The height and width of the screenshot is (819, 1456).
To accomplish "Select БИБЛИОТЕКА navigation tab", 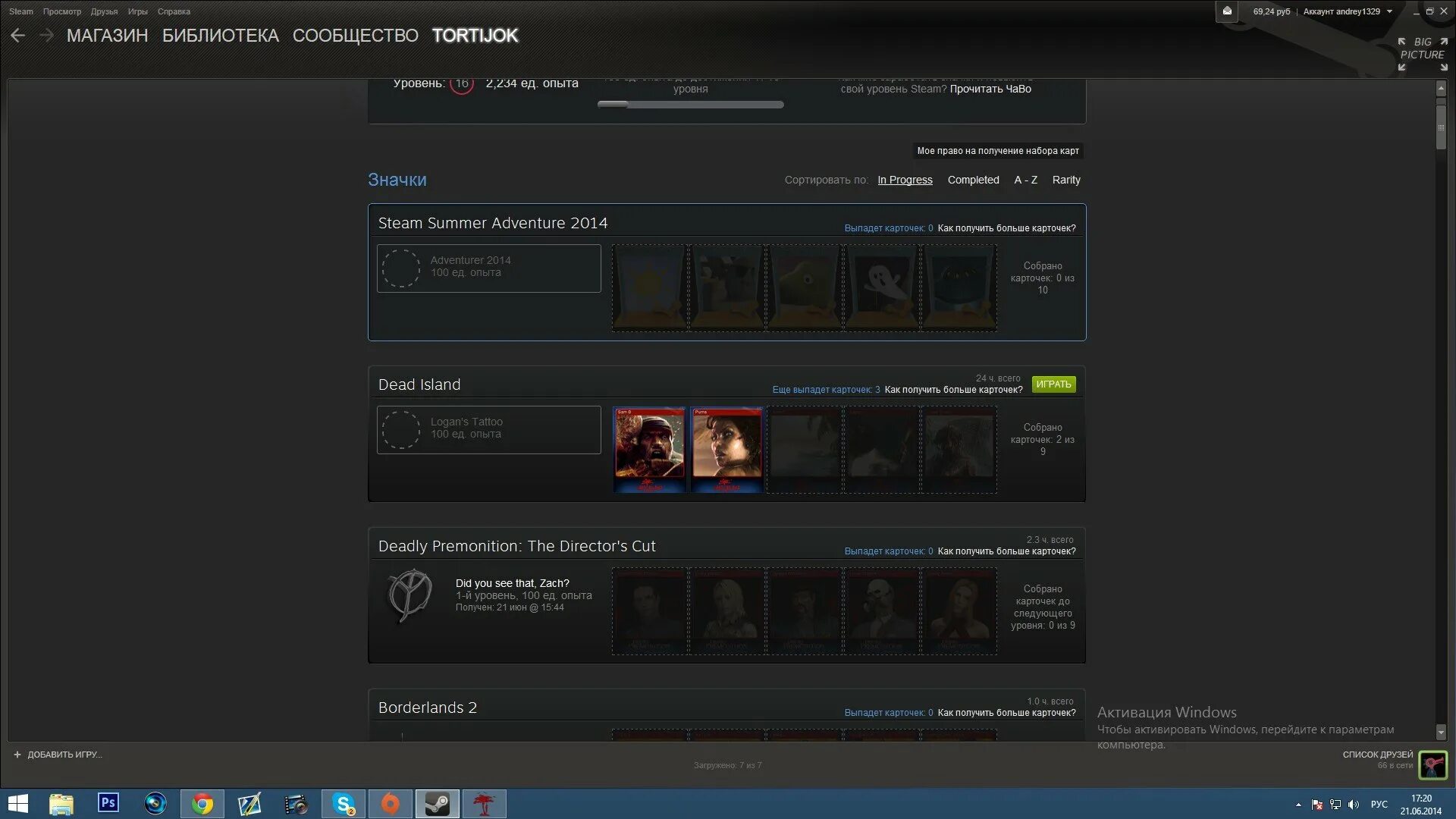I will click(220, 35).
